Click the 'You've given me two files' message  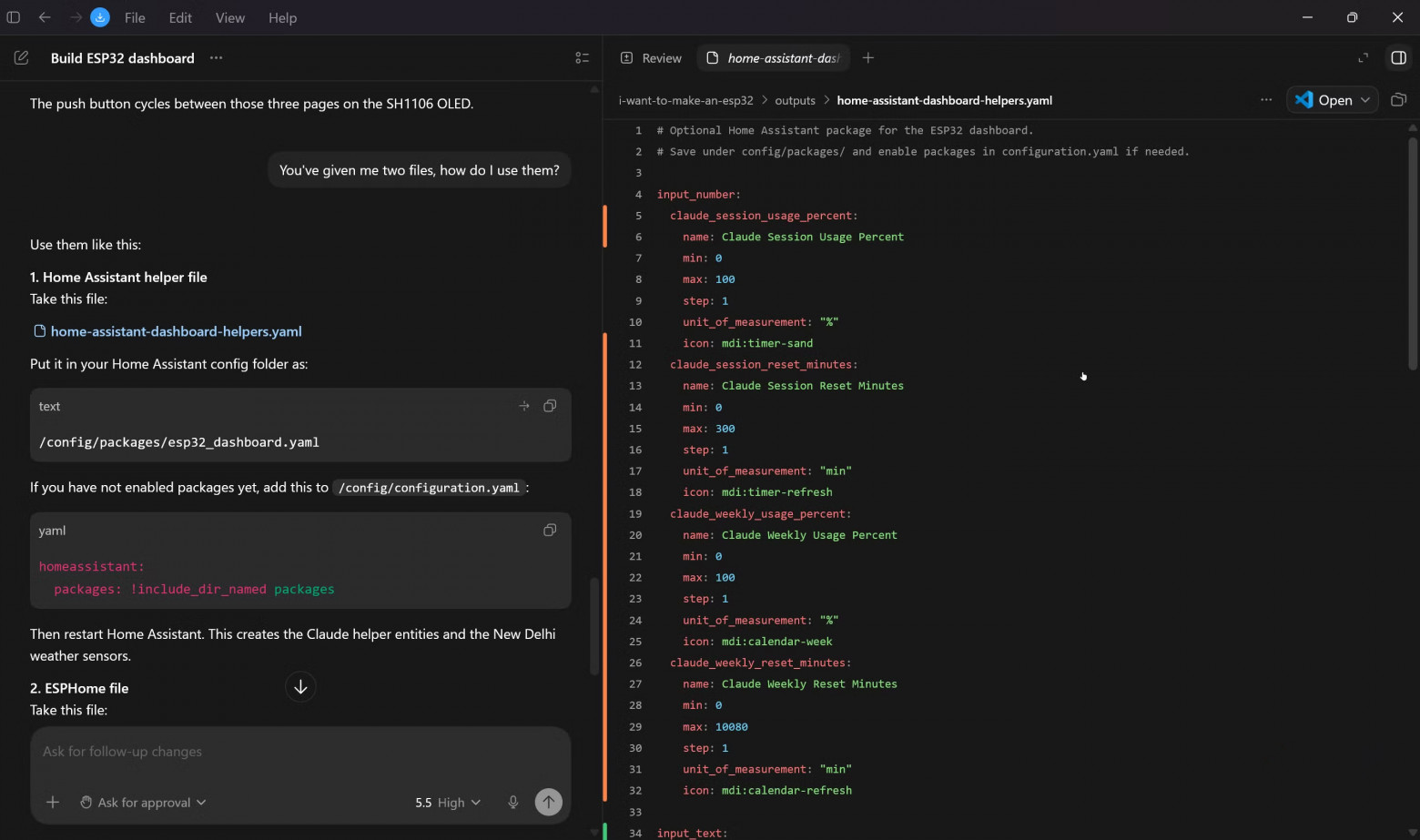[420, 170]
